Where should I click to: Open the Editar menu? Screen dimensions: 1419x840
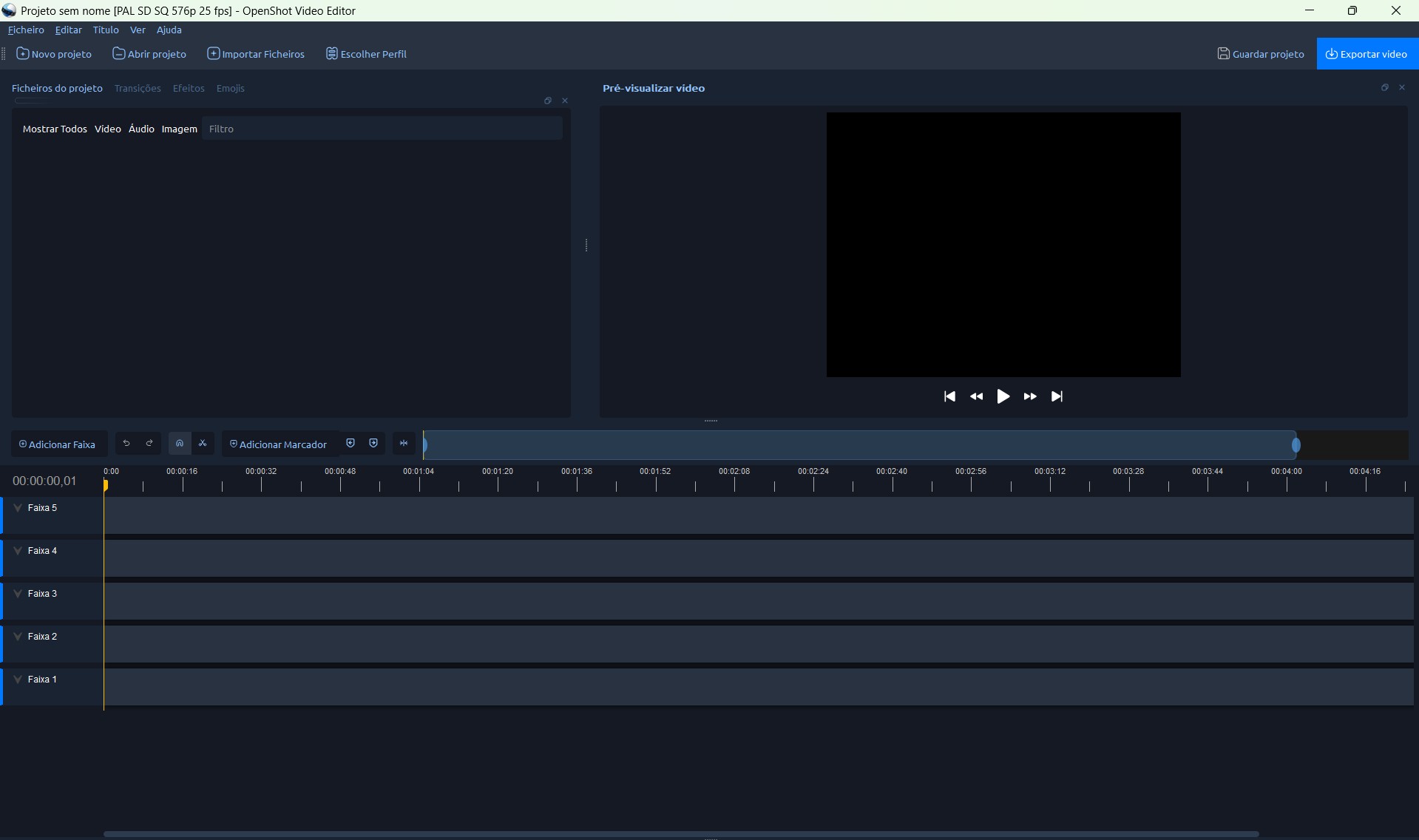coord(69,30)
